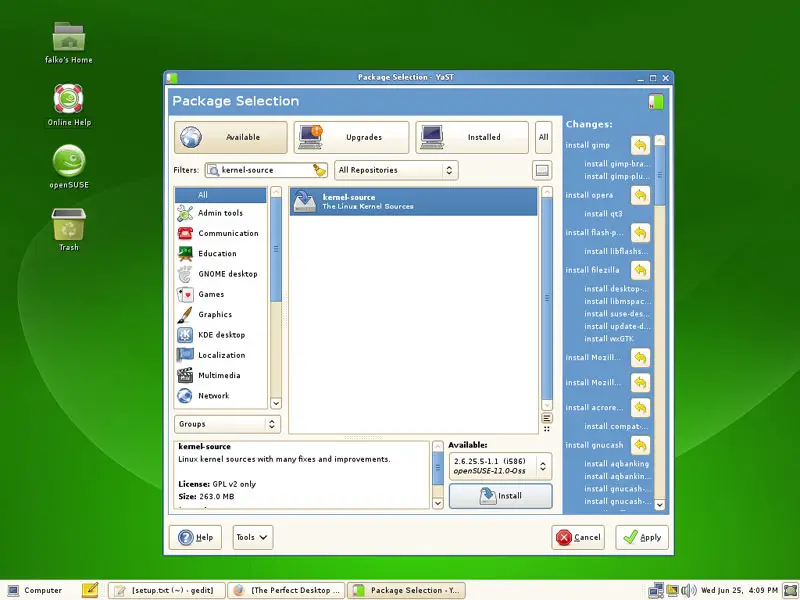Screen dimensions: 800x600
Task: Select the Games group
Action: (x=220, y=294)
